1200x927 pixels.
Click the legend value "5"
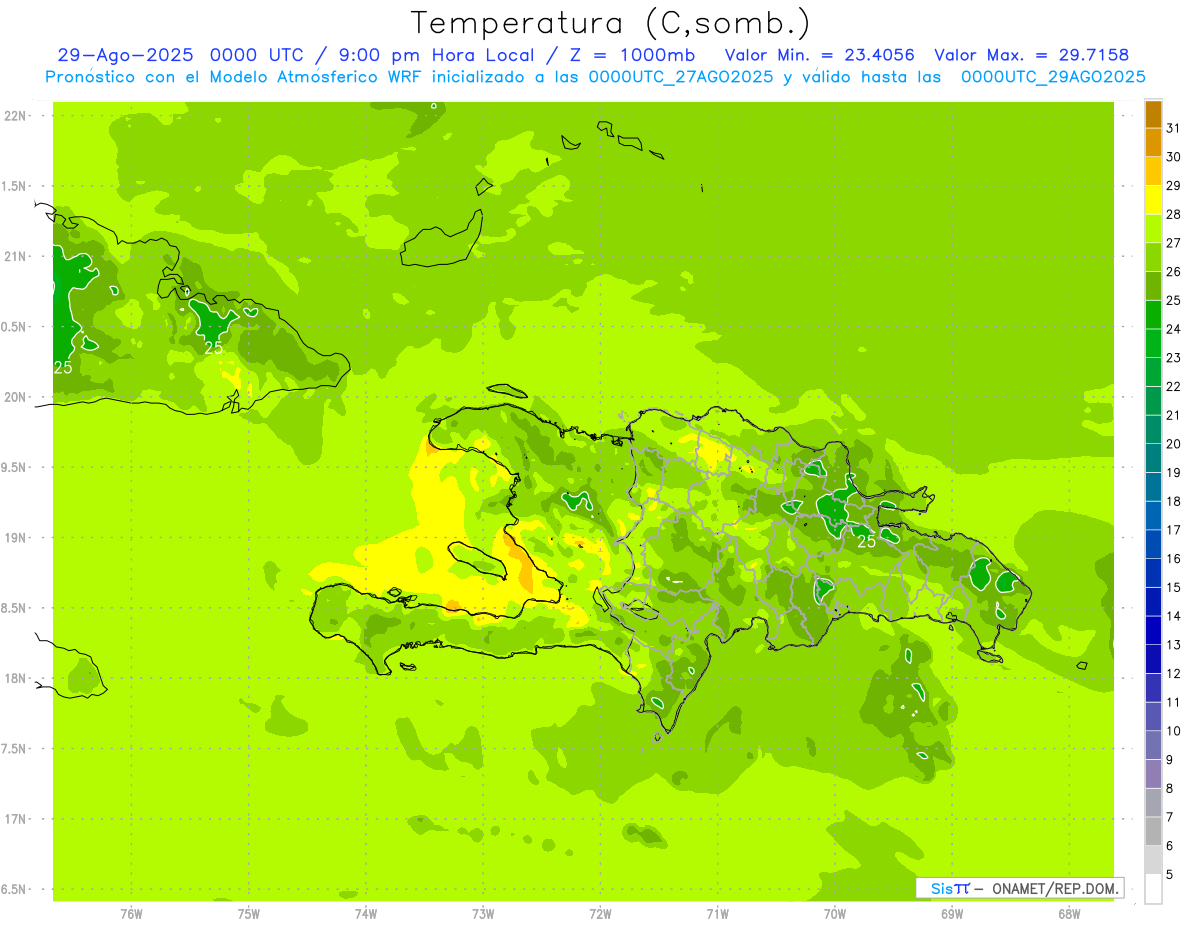(x=1170, y=874)
